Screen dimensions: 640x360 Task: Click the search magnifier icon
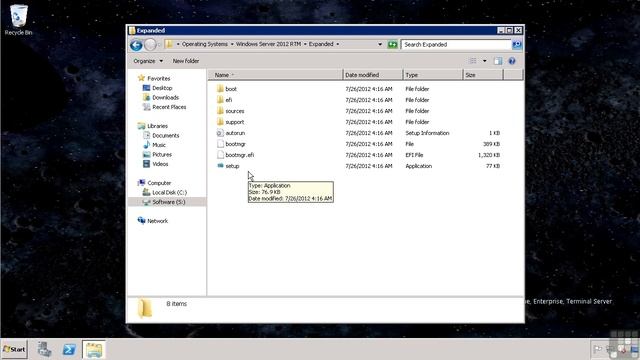pos(517,44)
